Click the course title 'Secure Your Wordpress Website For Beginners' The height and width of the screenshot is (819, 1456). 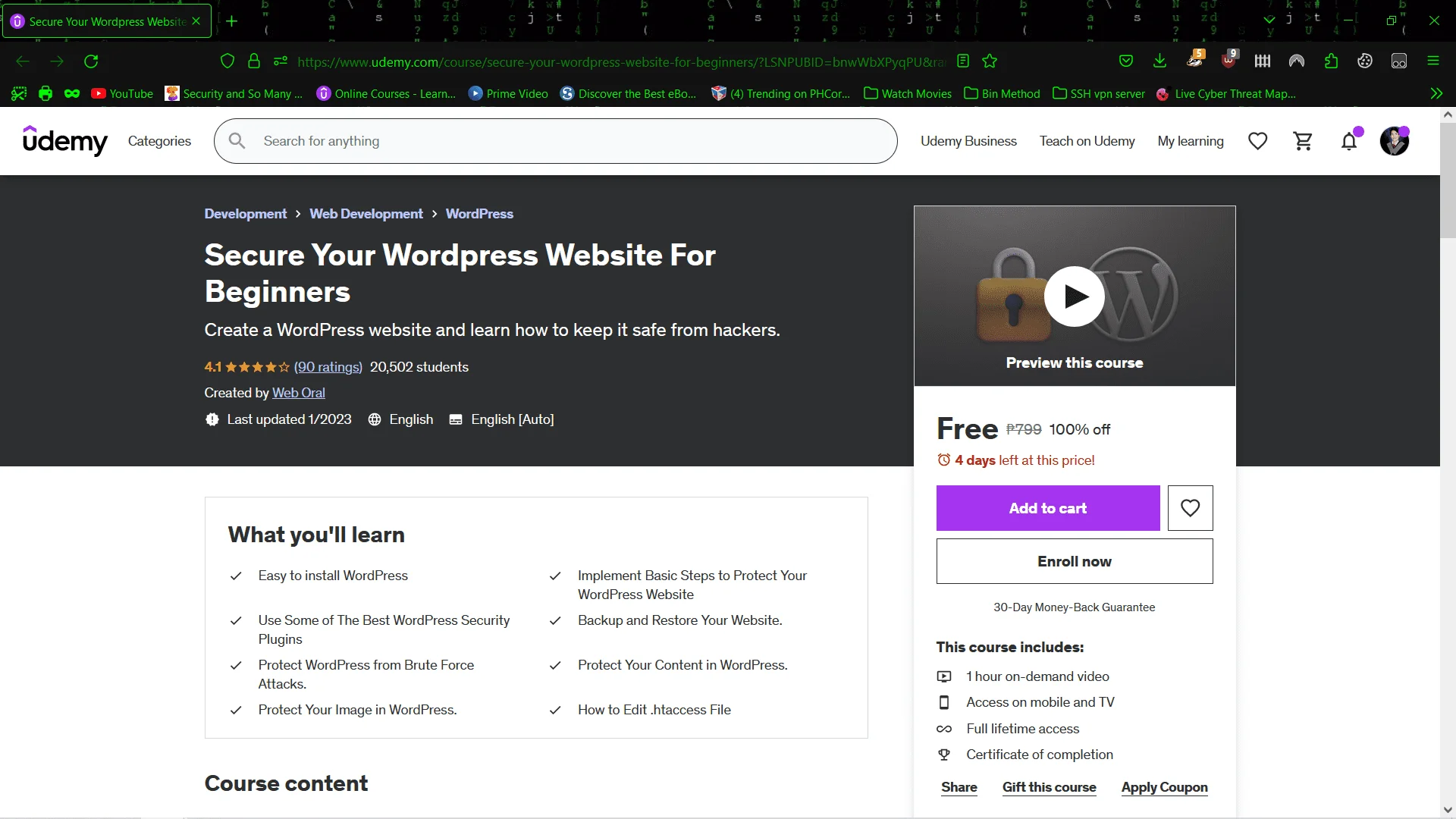460,273
